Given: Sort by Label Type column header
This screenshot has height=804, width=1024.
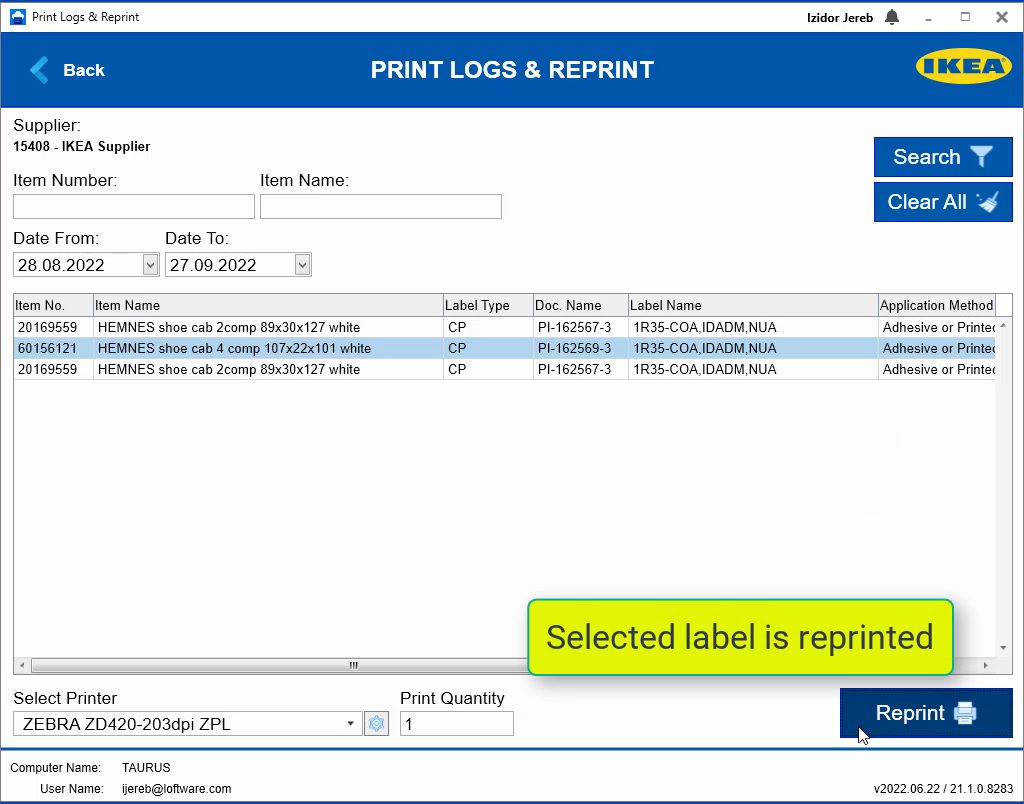Looking at the screenshot, I should tap(488, 305).
